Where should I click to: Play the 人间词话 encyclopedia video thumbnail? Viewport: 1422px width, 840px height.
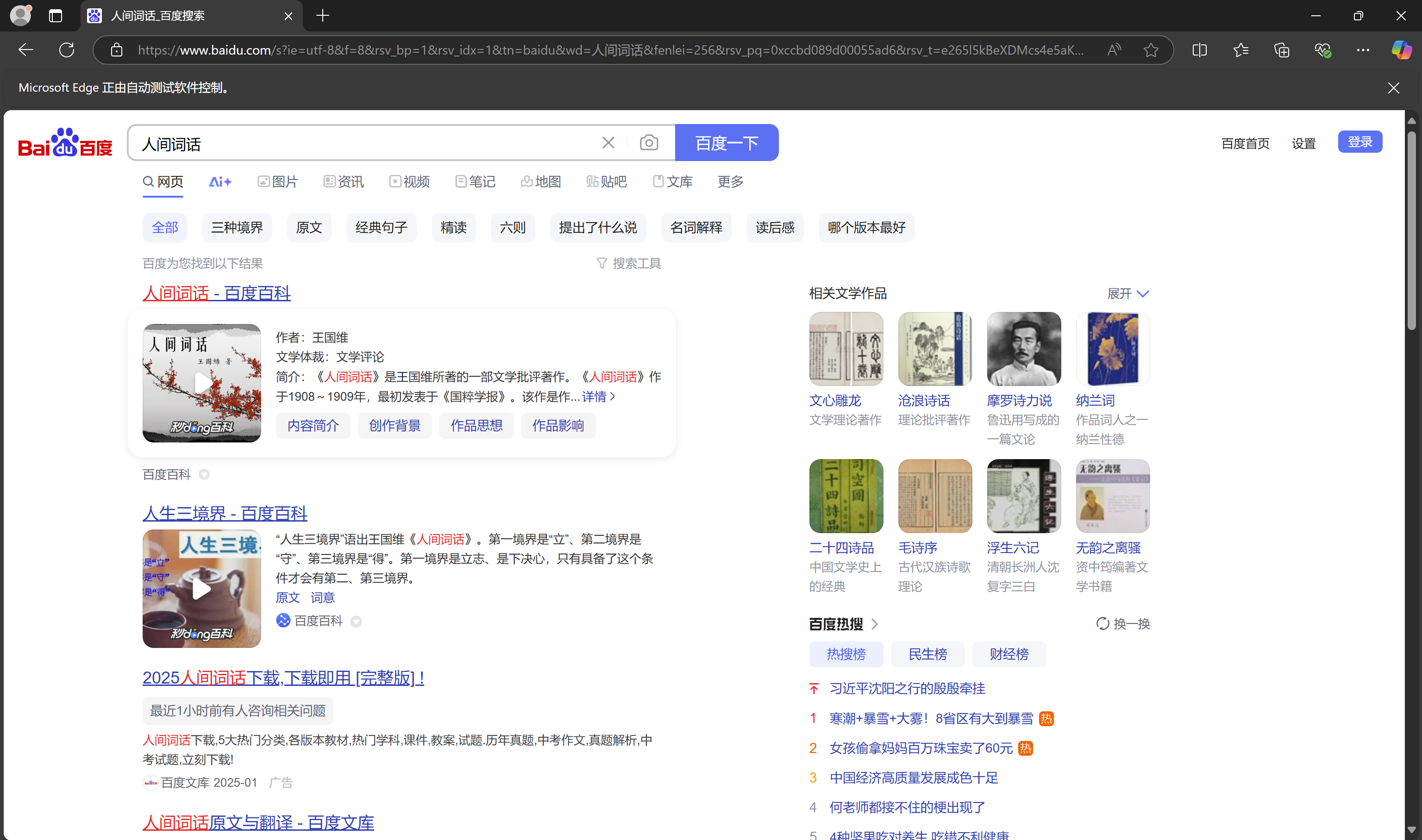[x=201, y=383]
